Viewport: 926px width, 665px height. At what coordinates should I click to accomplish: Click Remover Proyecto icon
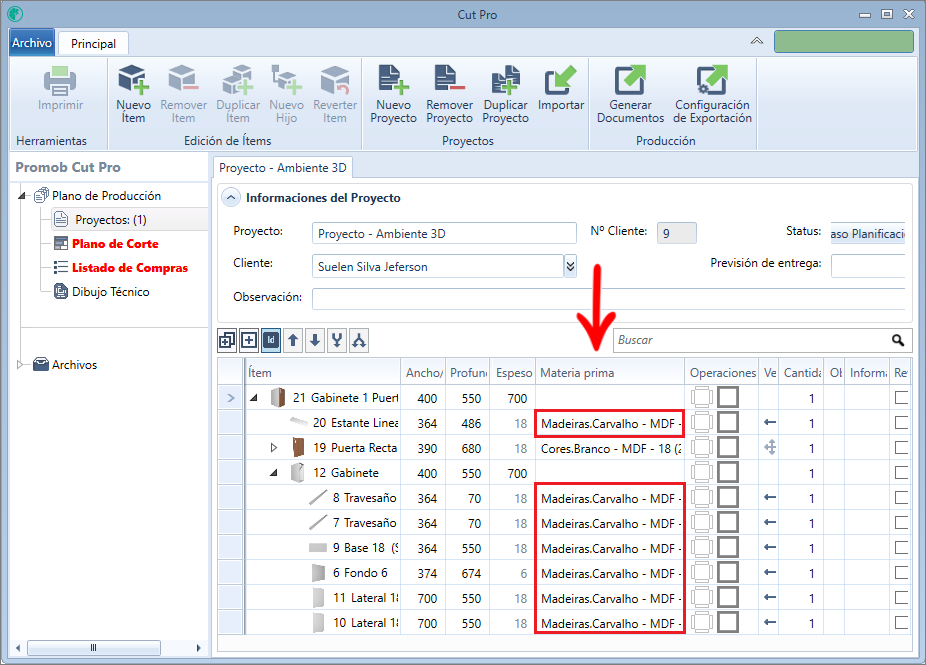coord(449,80)
